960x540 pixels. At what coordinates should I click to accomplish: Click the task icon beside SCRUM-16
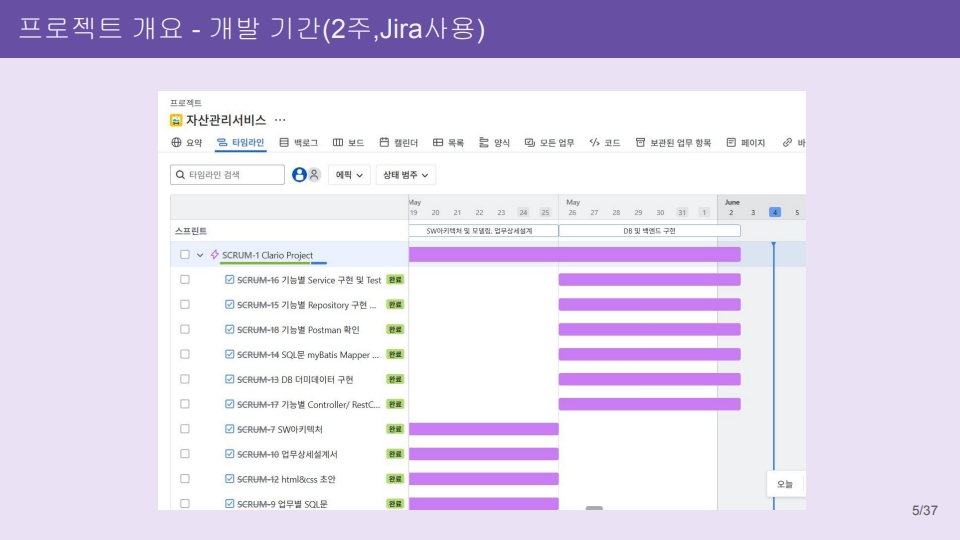point(230,280)
